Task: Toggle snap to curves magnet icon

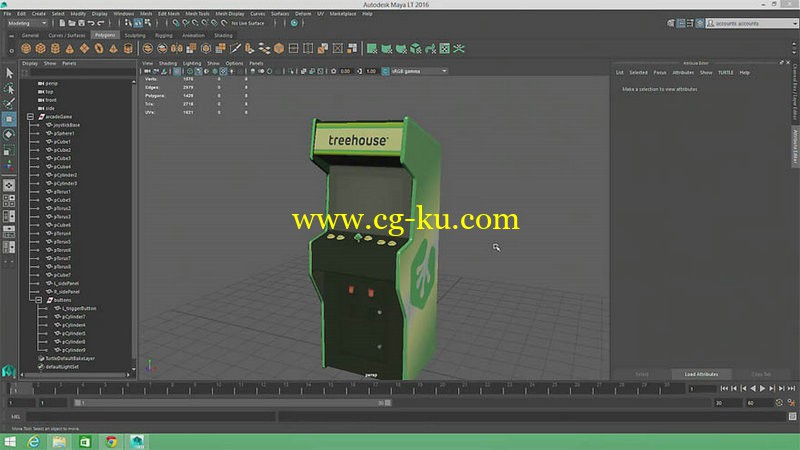Action: pos(185,23)
